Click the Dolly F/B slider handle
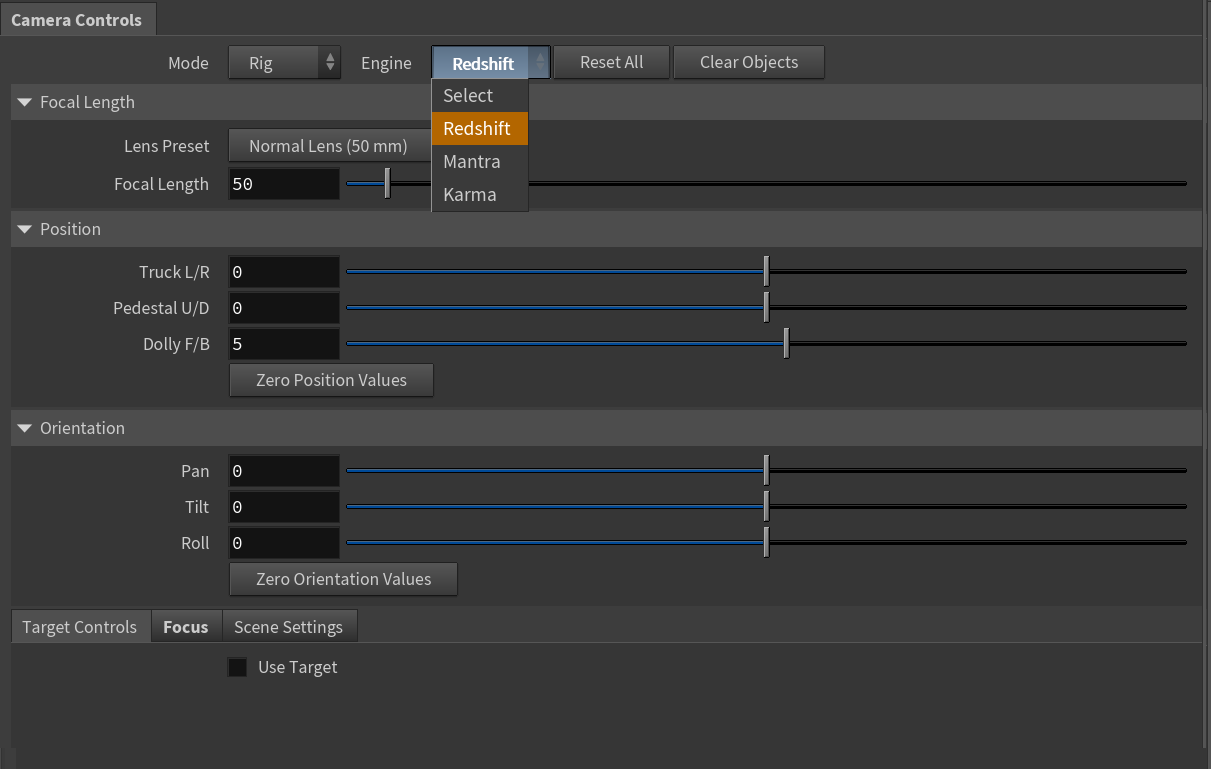Screen dimensions: 1211x769 (x=786, y=343)
